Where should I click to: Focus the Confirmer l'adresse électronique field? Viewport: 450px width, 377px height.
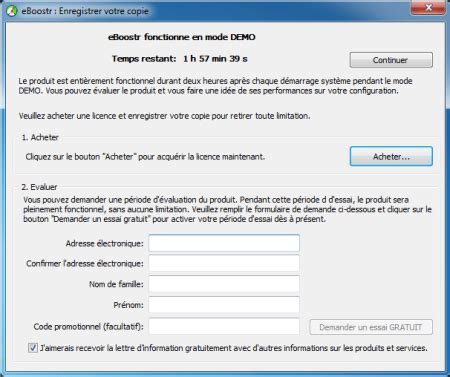coord(224,264)
